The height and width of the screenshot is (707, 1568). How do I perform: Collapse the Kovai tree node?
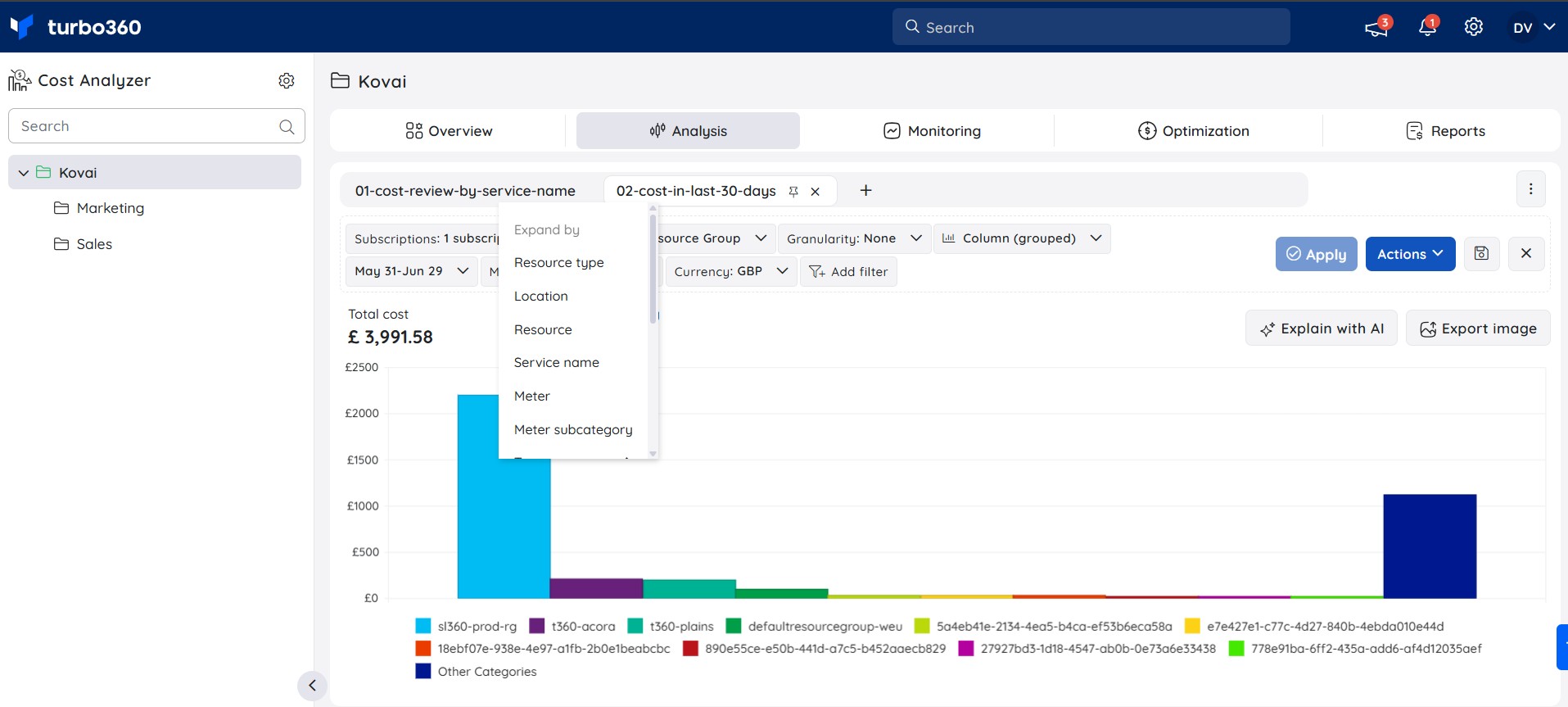24,173
